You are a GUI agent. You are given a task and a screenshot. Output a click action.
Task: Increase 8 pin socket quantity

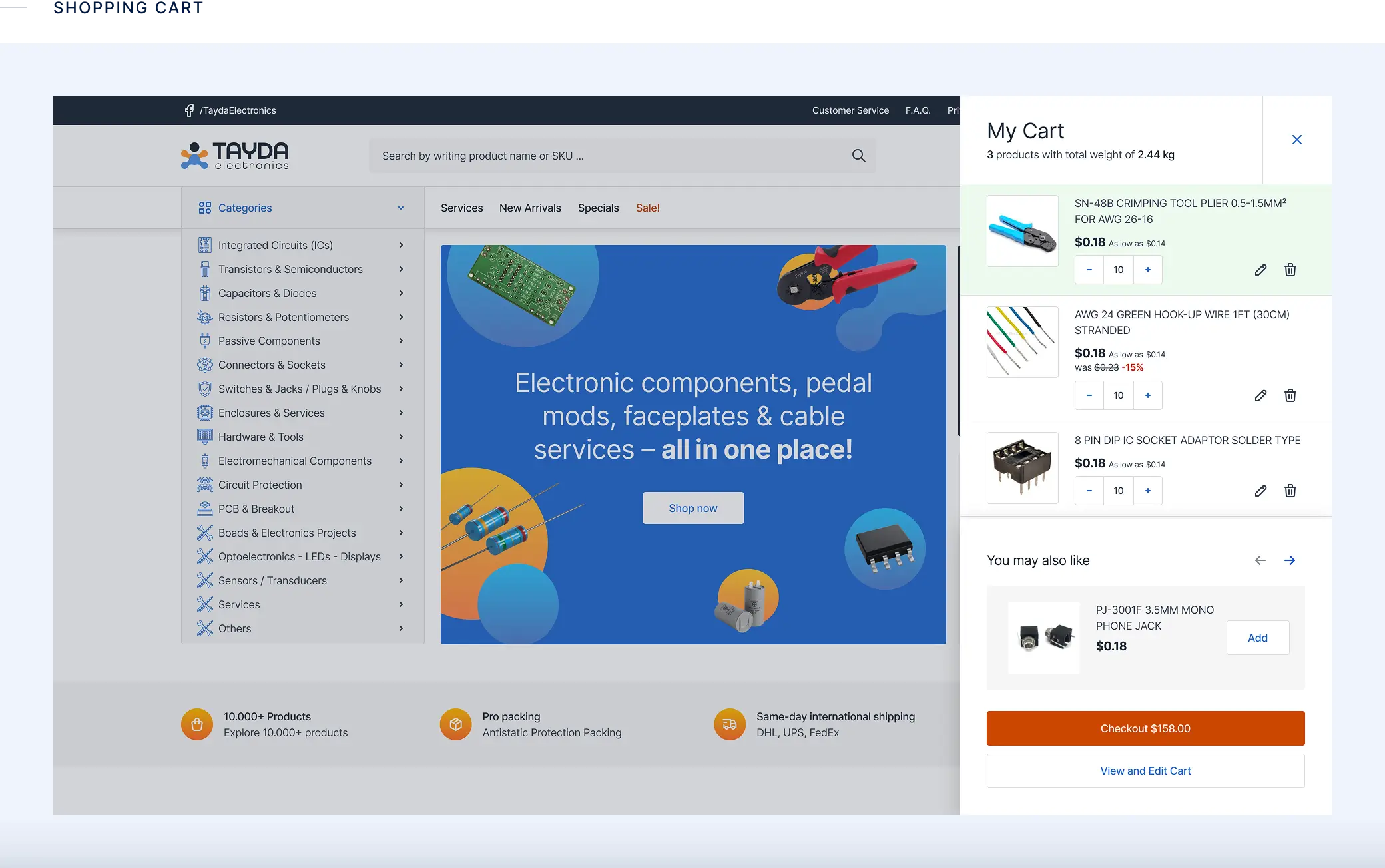(x=1147, y=491)
